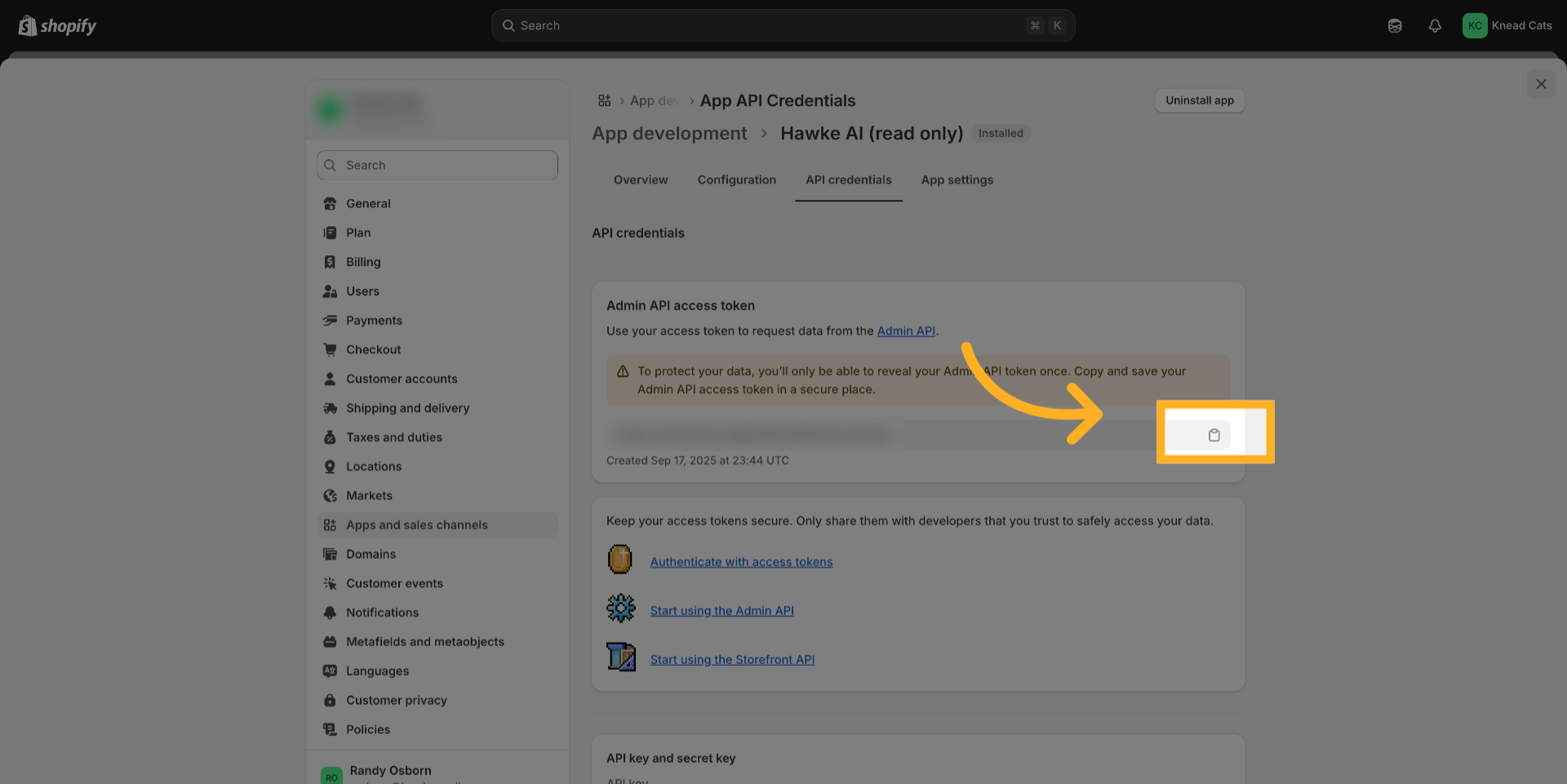The width and height of the screenshot is (1567, 784).
Task: Open the Admin API link
Action: coord(905,331)
